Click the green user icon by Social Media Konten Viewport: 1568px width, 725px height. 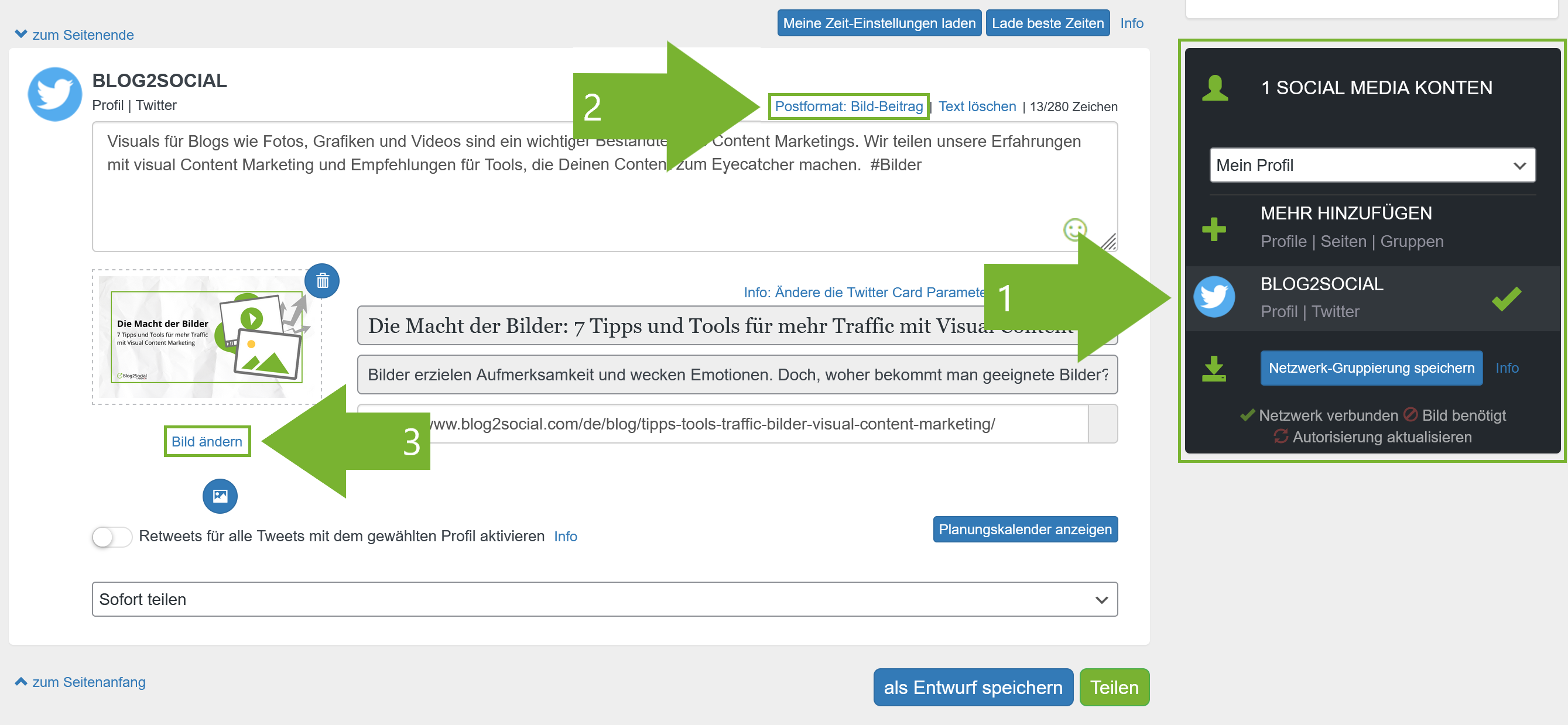(1214, 88)
